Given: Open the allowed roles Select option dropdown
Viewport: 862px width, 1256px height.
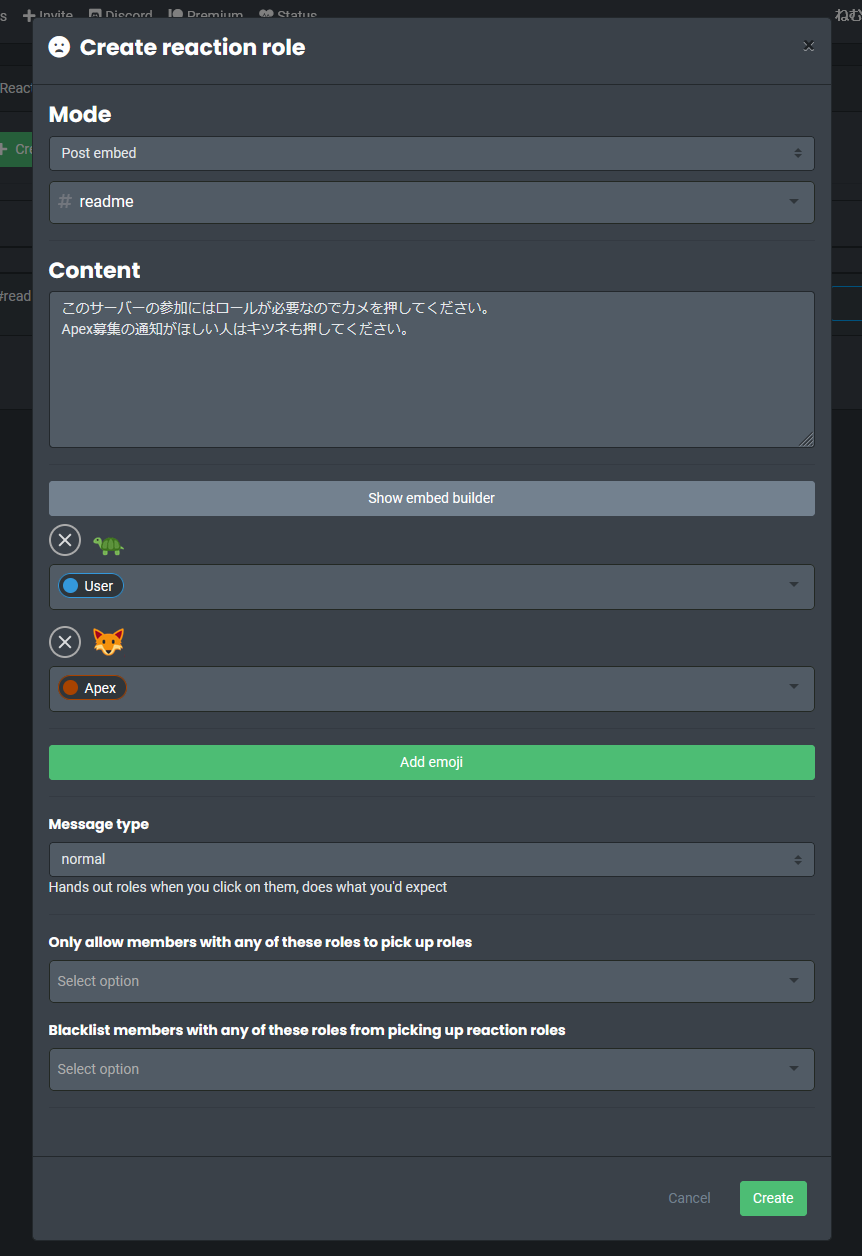Looking at the screenshot, I should (431, 982).
